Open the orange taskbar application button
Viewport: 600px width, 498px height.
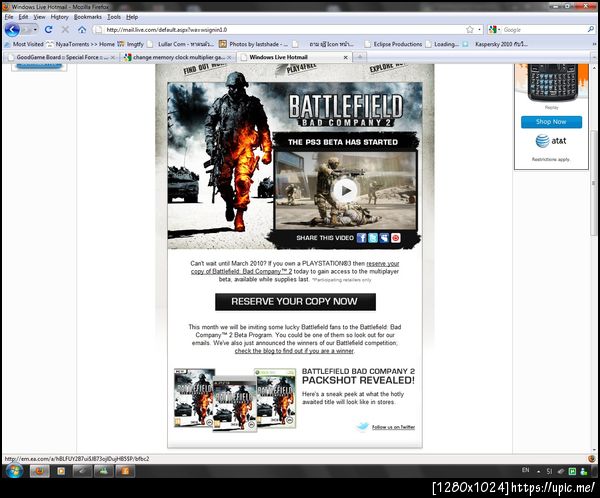125,471
